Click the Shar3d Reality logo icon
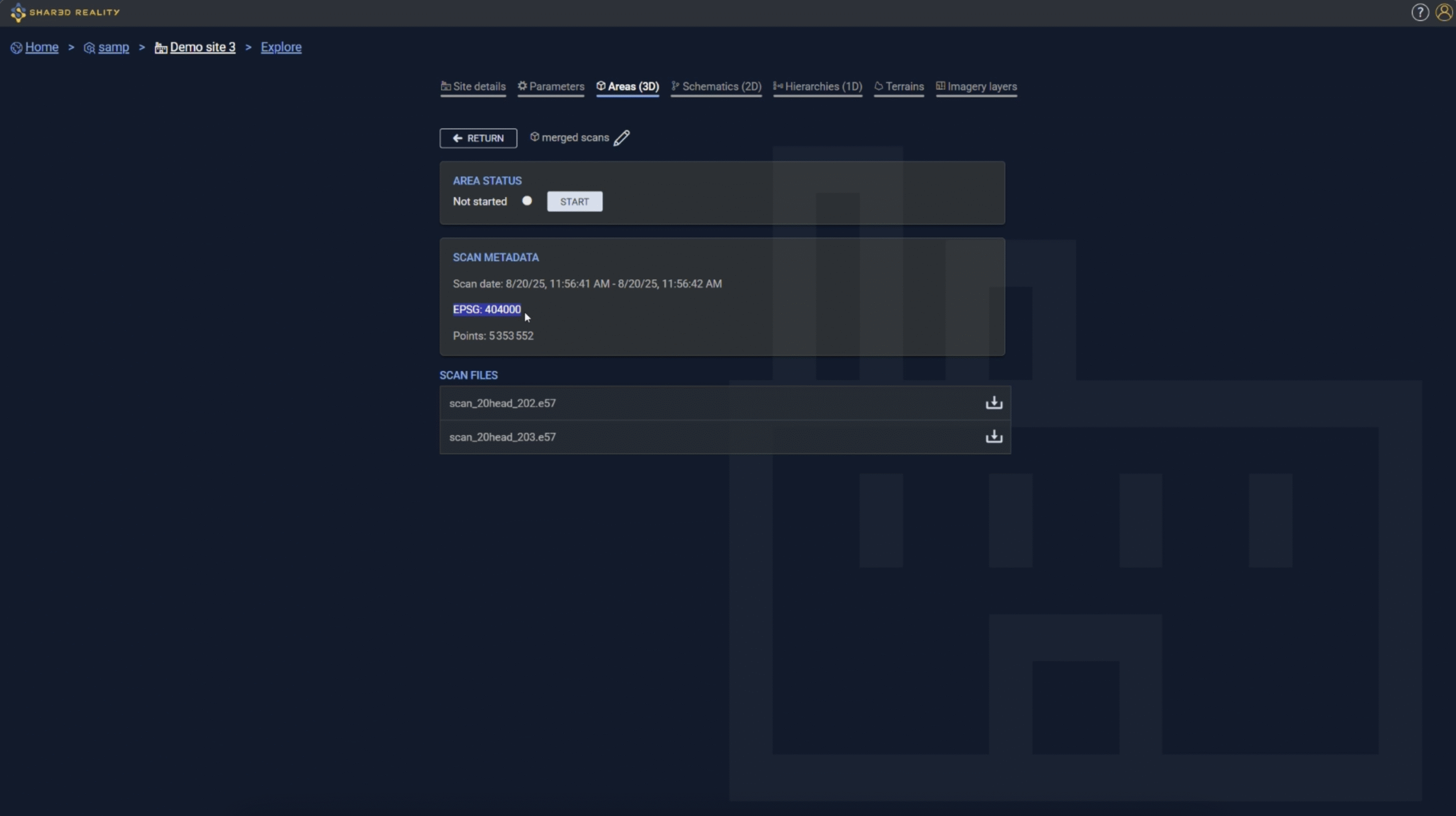The width and height of the screenshot is (1456, 816). tap(18, 12)
